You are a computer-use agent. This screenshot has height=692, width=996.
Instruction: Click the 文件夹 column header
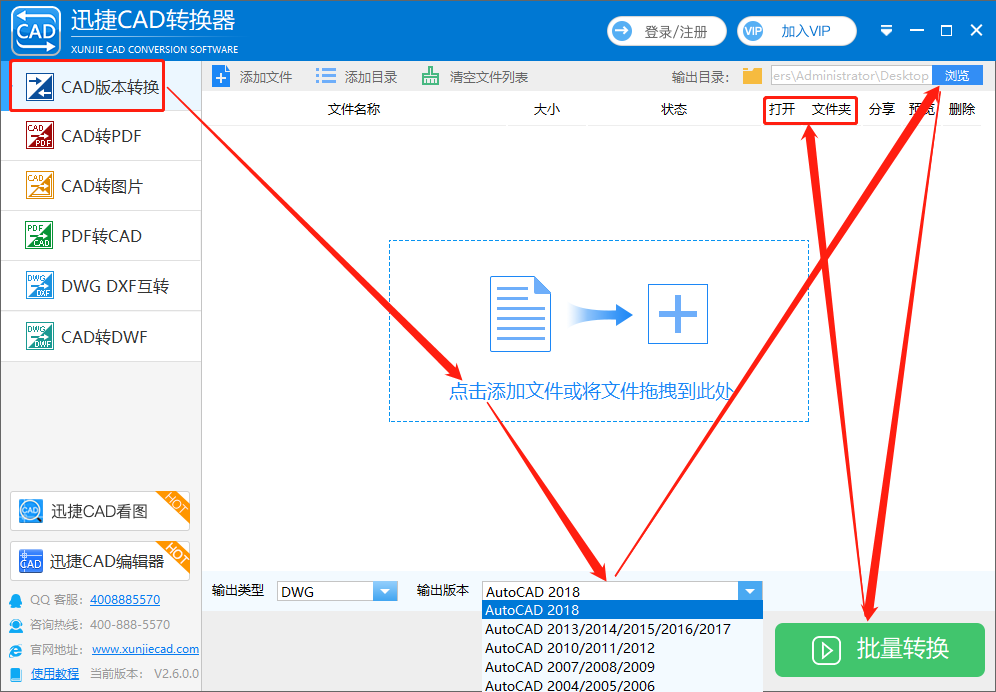tap(831, 109)
